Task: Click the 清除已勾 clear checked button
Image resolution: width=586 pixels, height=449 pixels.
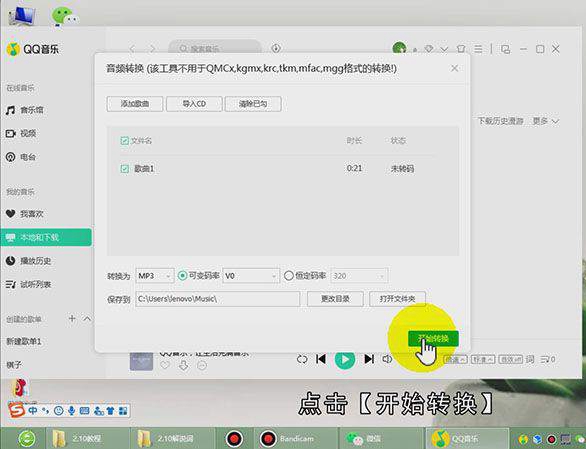Action: point(253,104)
